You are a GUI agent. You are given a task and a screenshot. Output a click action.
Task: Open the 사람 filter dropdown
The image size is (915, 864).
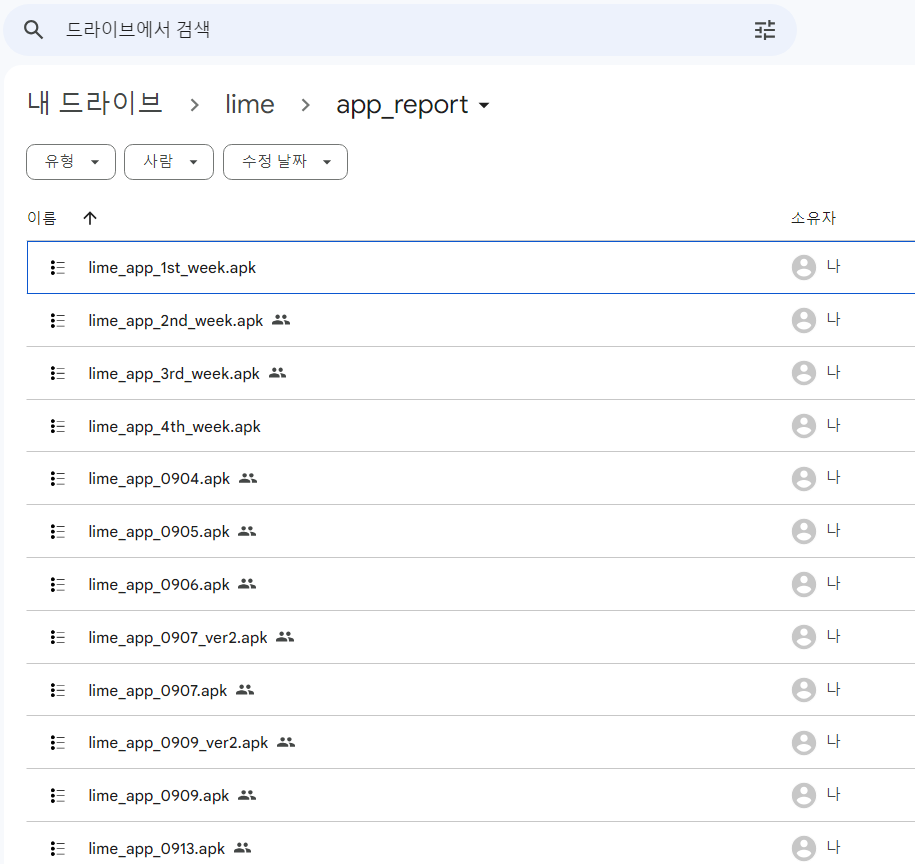click(168, 161)
